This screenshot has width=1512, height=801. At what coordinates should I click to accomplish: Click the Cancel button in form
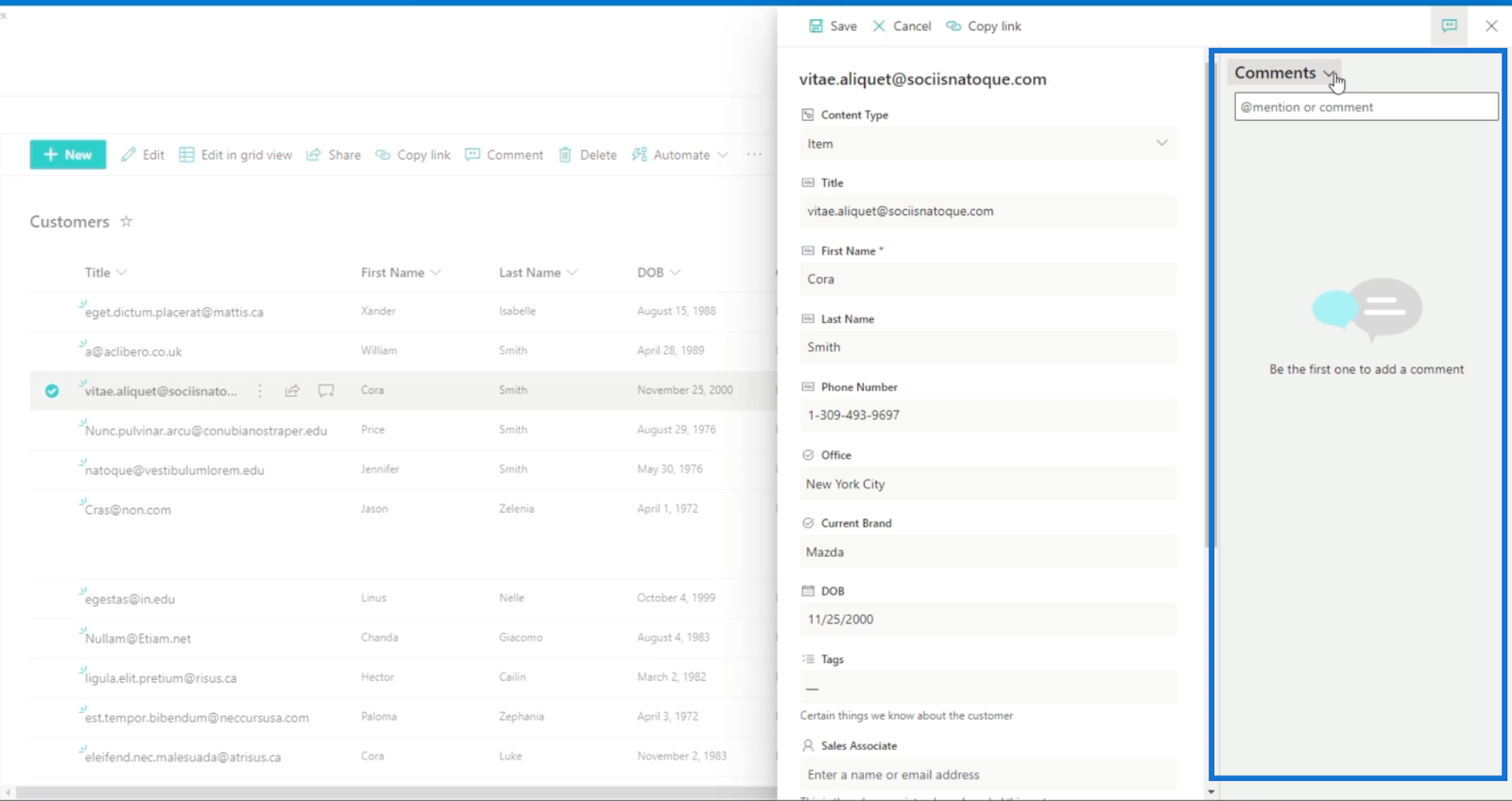(x=902, y=26)
